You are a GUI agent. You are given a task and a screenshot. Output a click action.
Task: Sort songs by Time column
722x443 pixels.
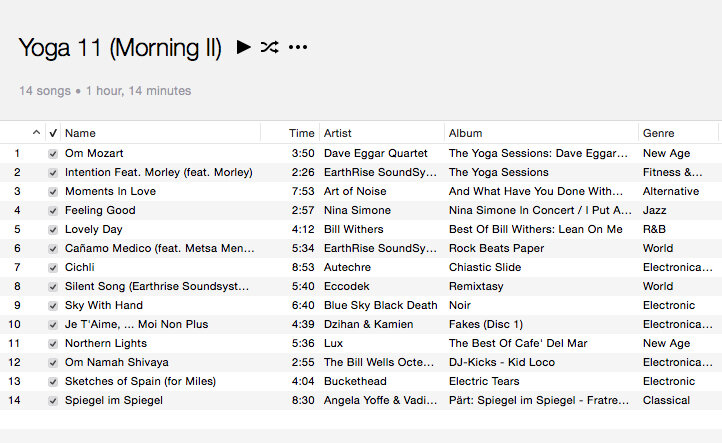[x=302, y=133]
